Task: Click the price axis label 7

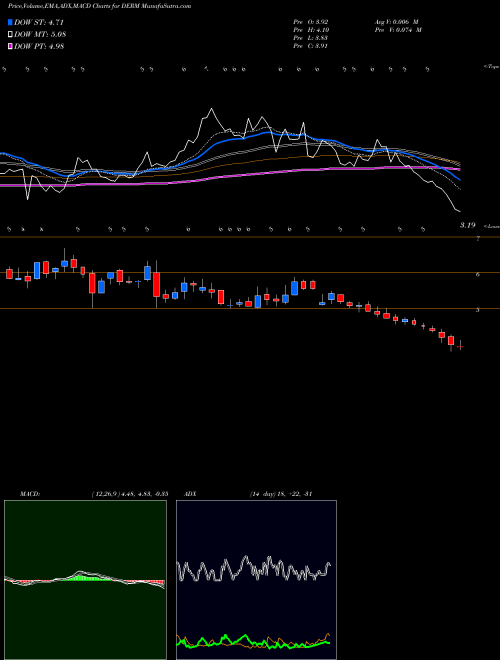Action: tap(478, 239)
